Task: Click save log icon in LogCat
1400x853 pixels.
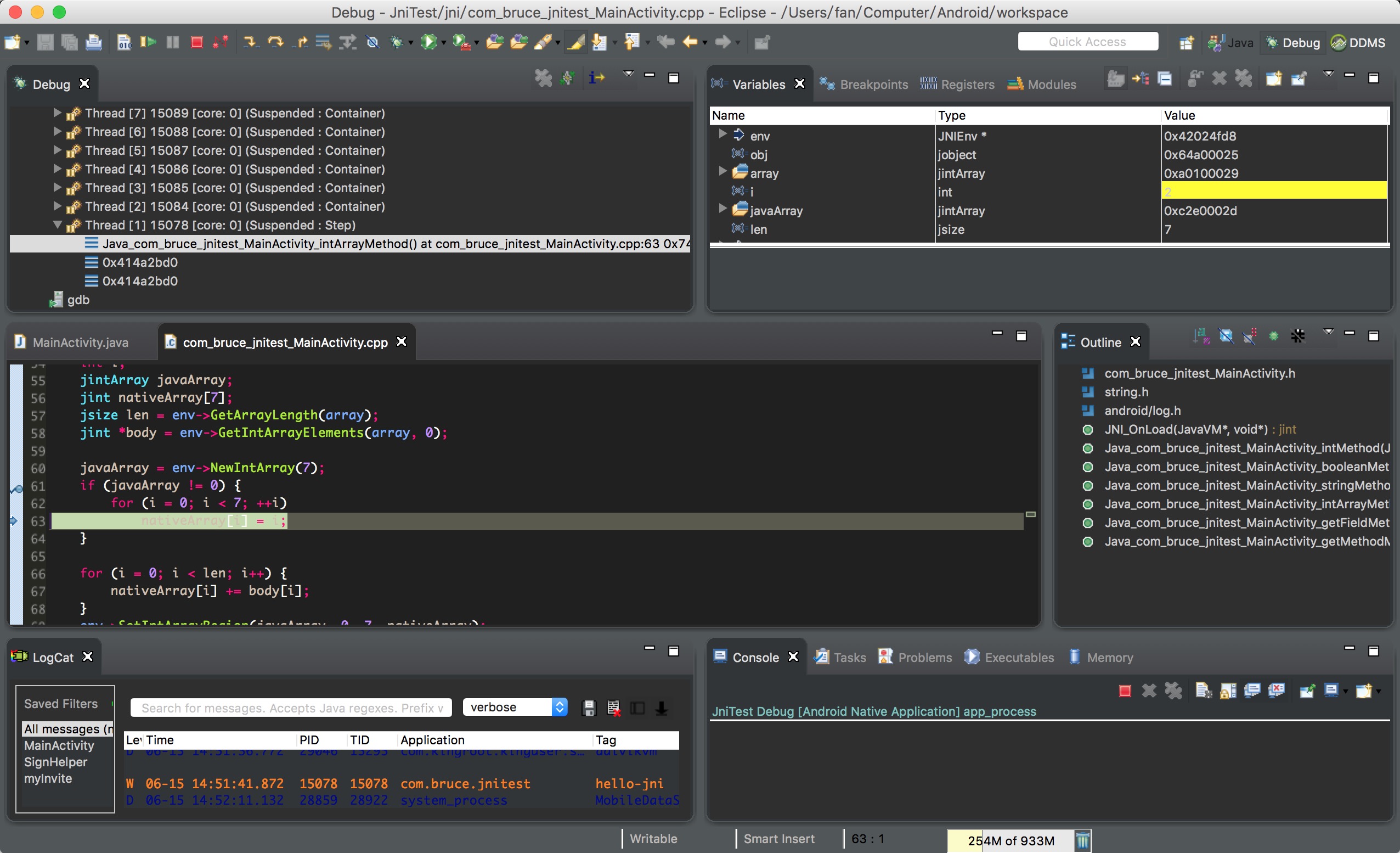Action: [x=589, y=708]
